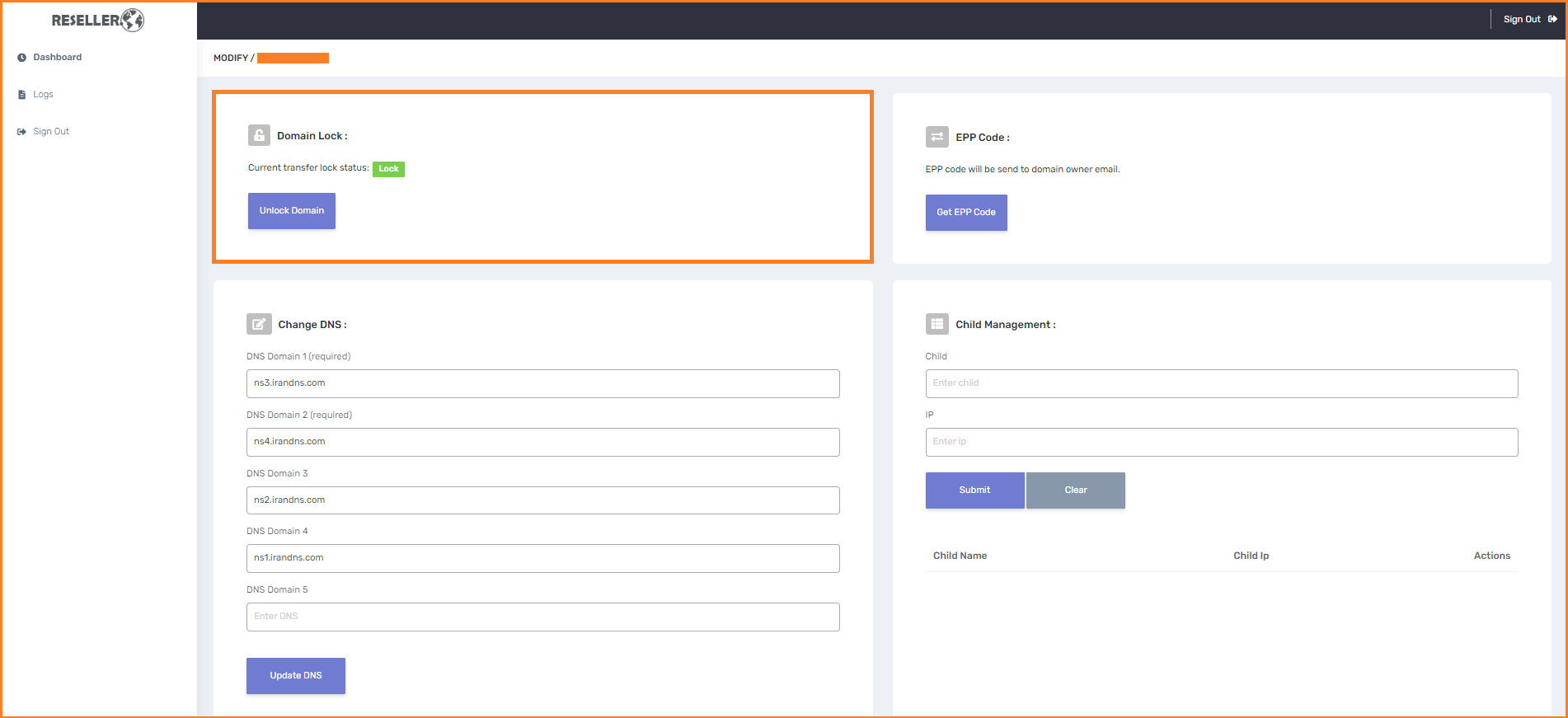
Task: Request the code with Get EPP Code
Action: coord(965,213)
